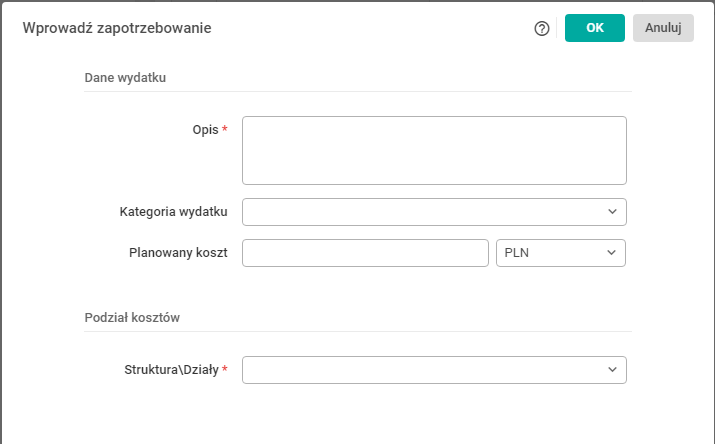
Task: Click the red required asterisk beside Struktura\Działy
Action: click(225, 370)
